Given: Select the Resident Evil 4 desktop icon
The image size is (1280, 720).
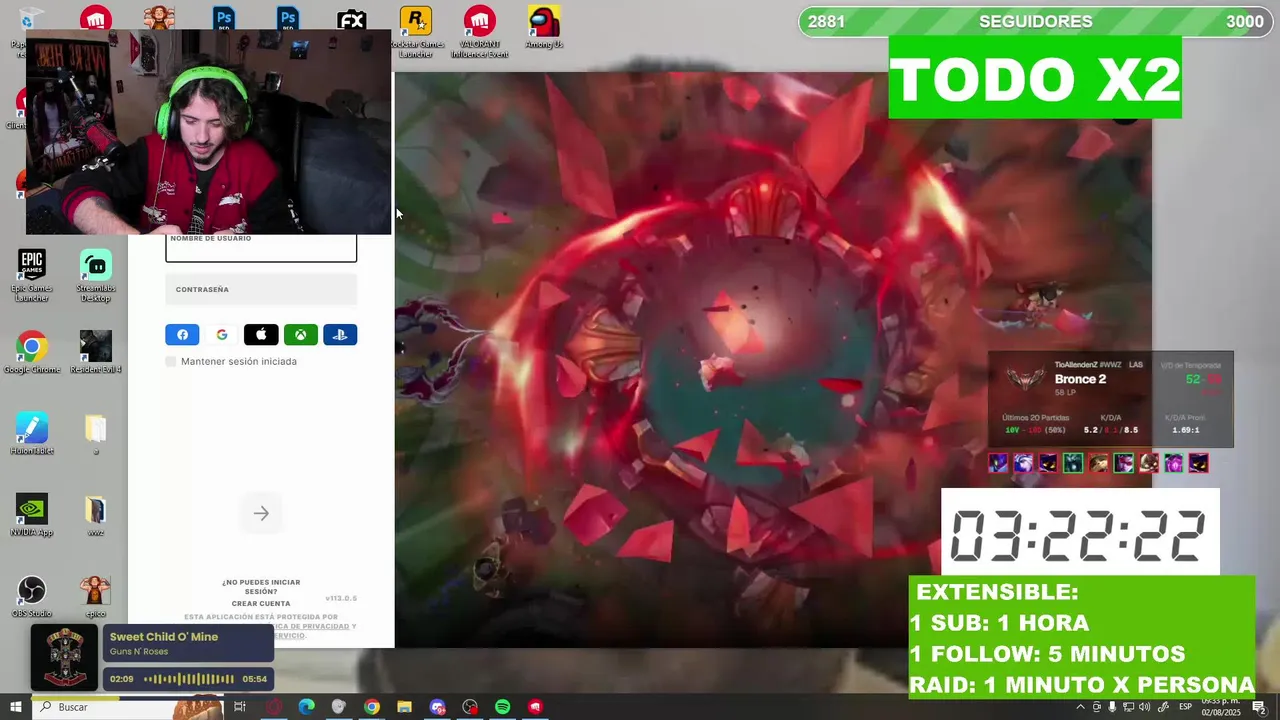Looking at the screenshot, I should click(96, 353).
